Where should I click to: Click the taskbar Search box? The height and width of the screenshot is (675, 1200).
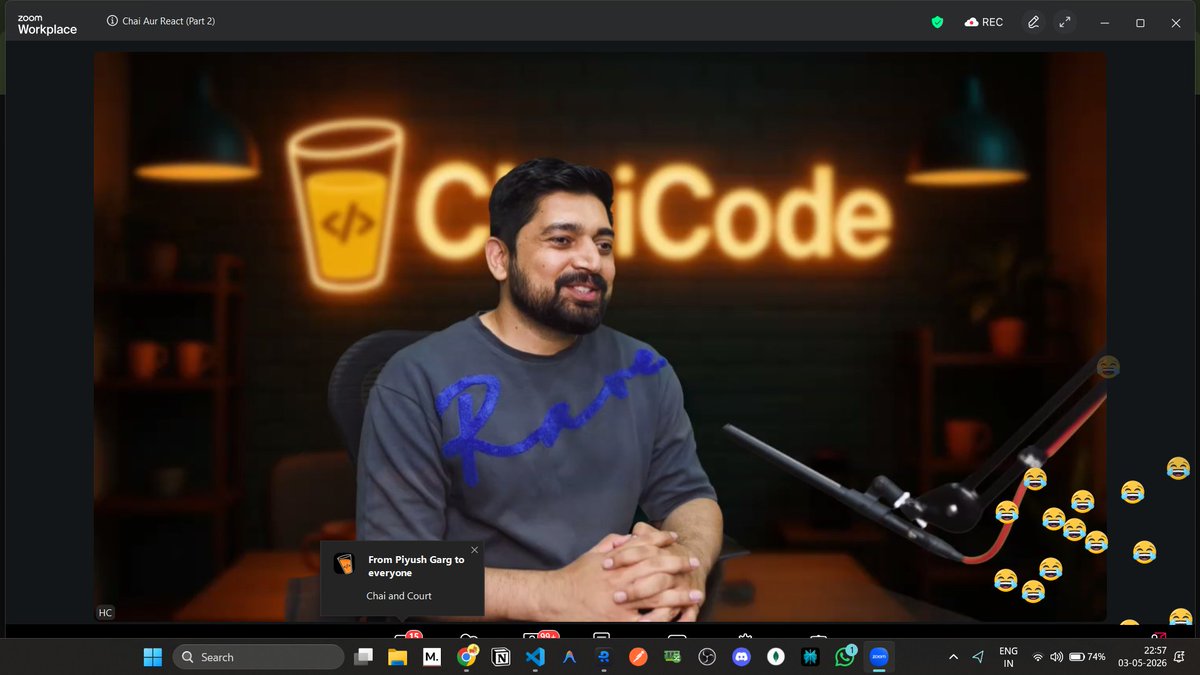click(x=258, y=657)
